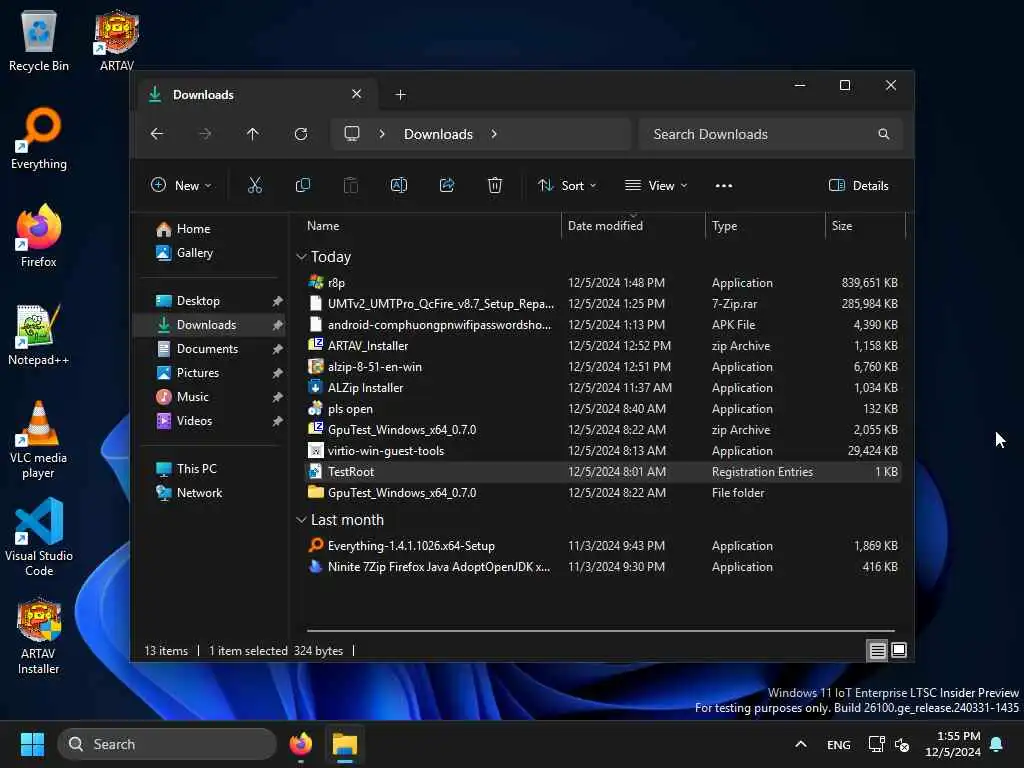This screenshot has height=768, width=1024.
Task: Click the Rename icon in toolbar
Action: [399, 185]
